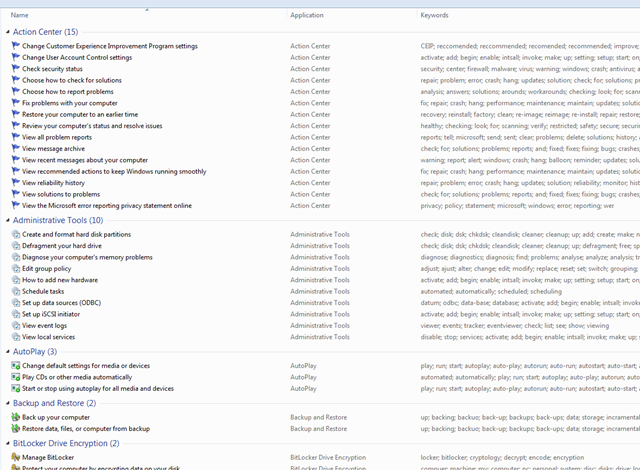Click gear icon beside View local services

click(x=16, y=337)
